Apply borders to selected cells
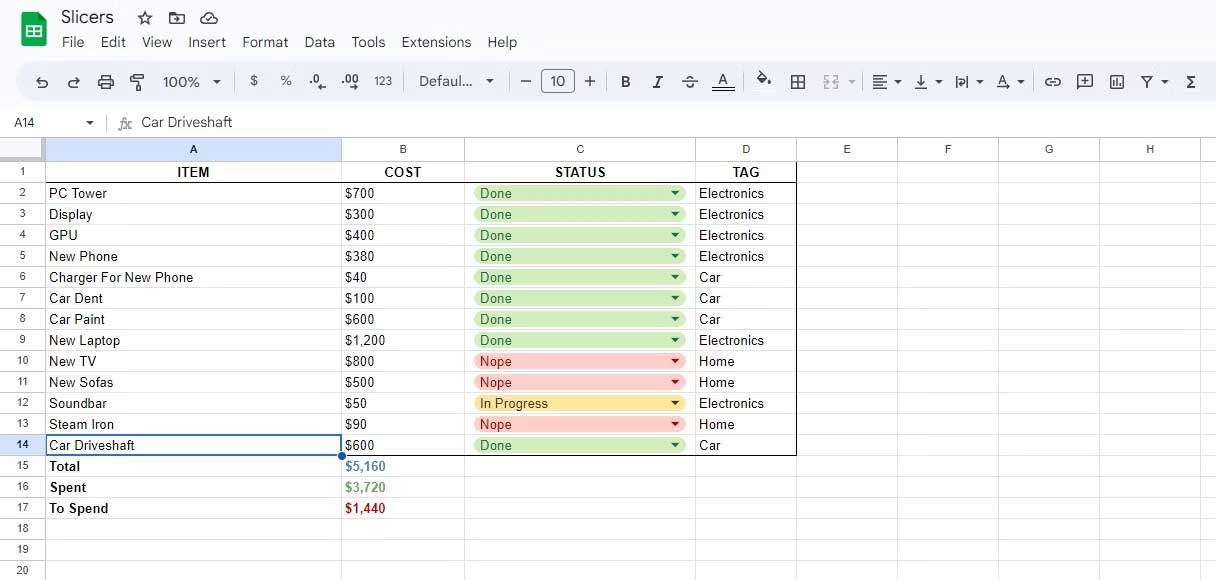The height and width of the screenshot is (580, 1216). click(798, 82)
